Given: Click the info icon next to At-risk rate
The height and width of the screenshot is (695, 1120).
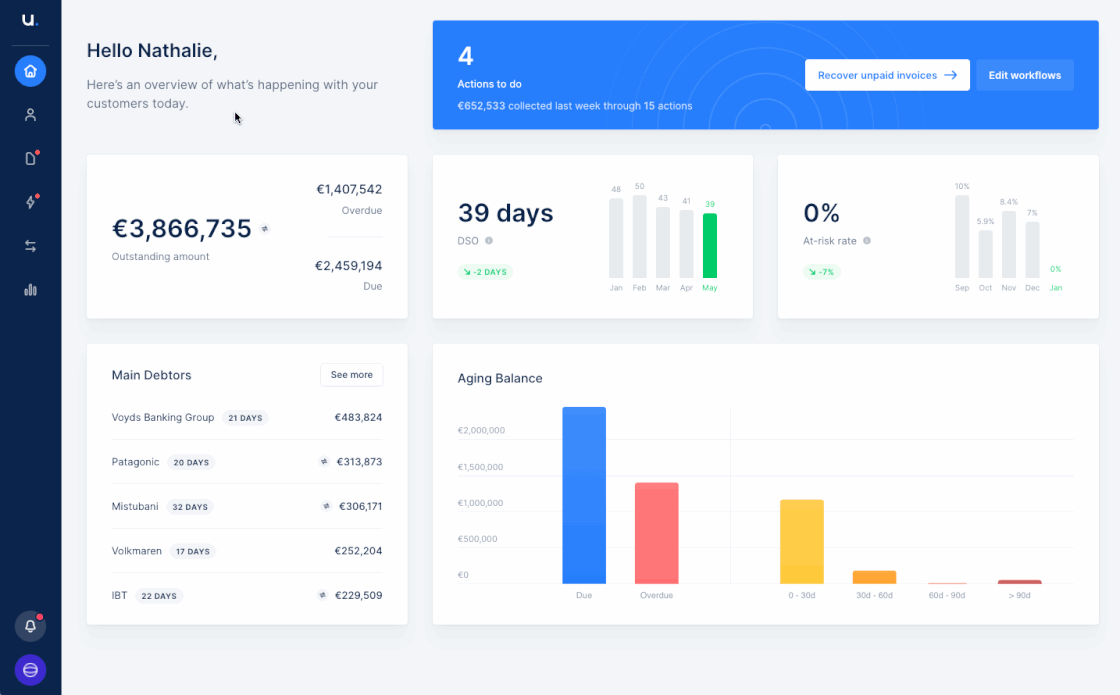Looking at the screenshot, I should tap(867, 241).
